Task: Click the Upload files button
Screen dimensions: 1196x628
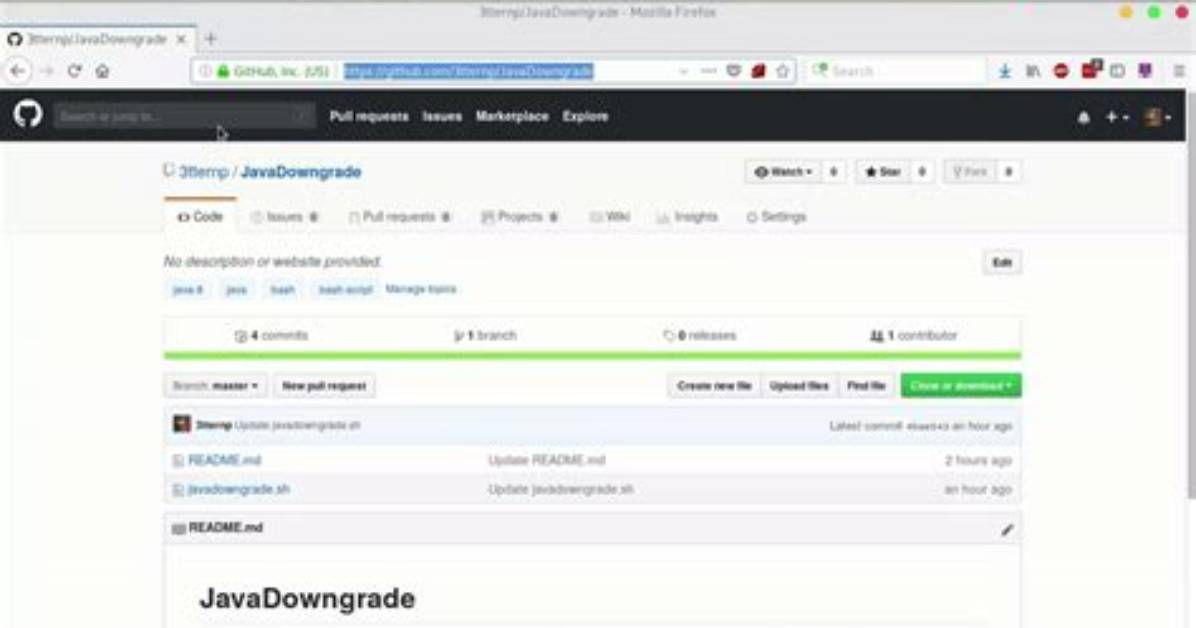Action: 799,385
